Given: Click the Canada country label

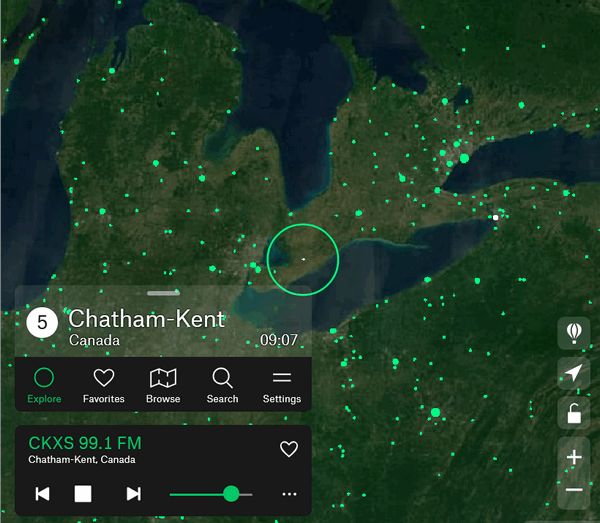Looking at the screenshot, I should [x=94, y=340].
